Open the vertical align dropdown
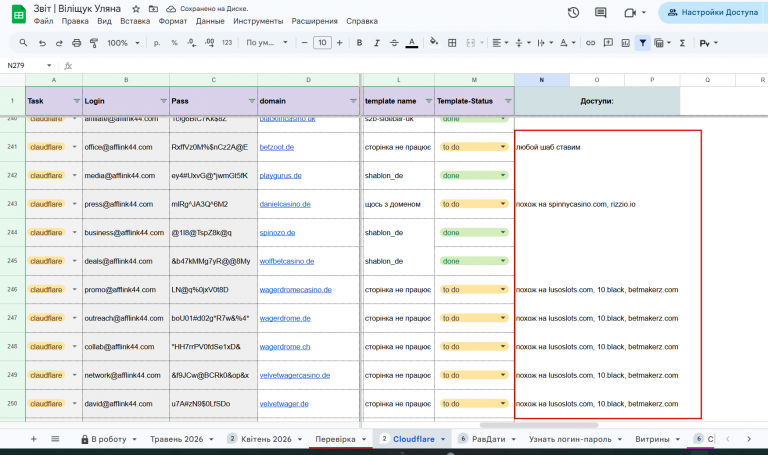Screen dimensions: 768x455 click(x=523, y=43)
